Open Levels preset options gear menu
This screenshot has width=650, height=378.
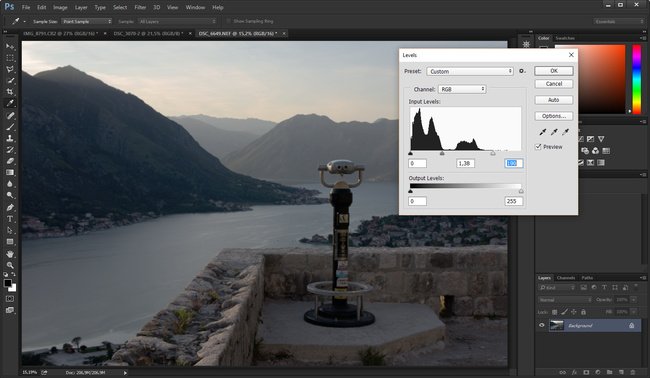point(522,71)
